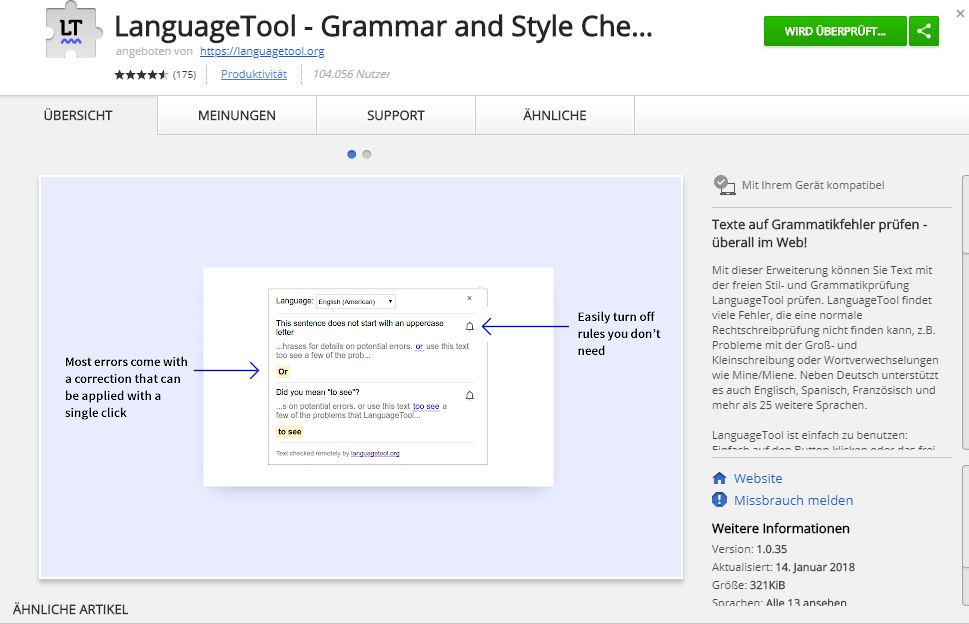Click the 'Ähnliche Artikel' section heading
Viewport: 969px width, 624px height.
click(70, 609)
